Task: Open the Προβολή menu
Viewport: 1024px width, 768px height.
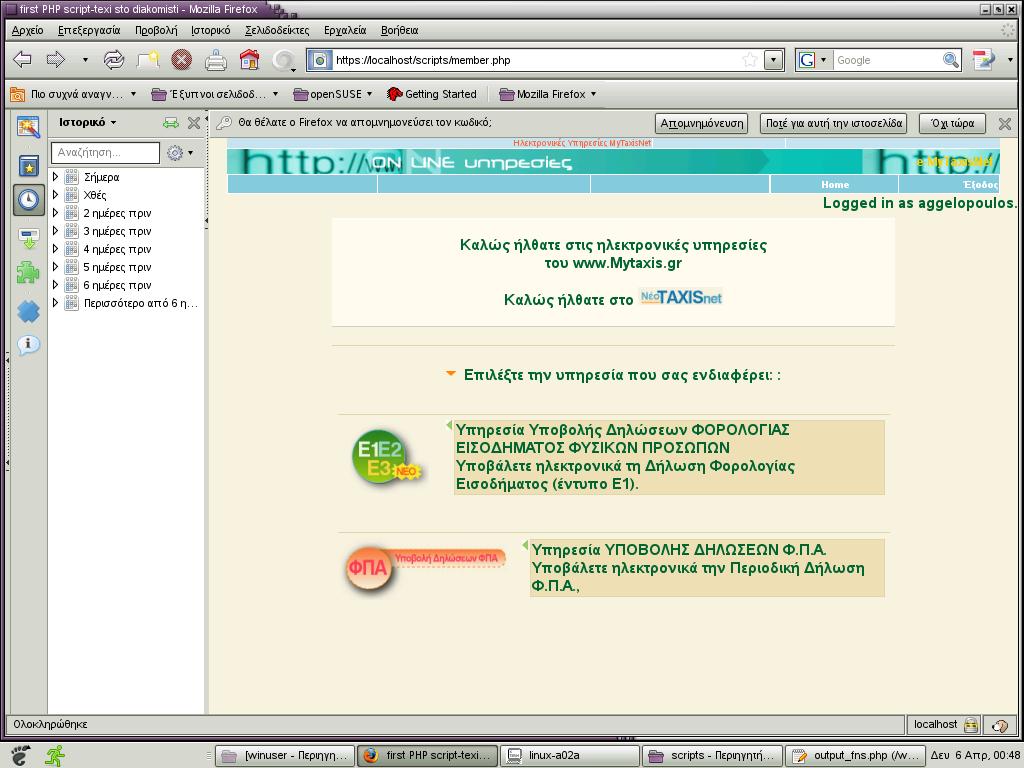Action: [156, 30]
